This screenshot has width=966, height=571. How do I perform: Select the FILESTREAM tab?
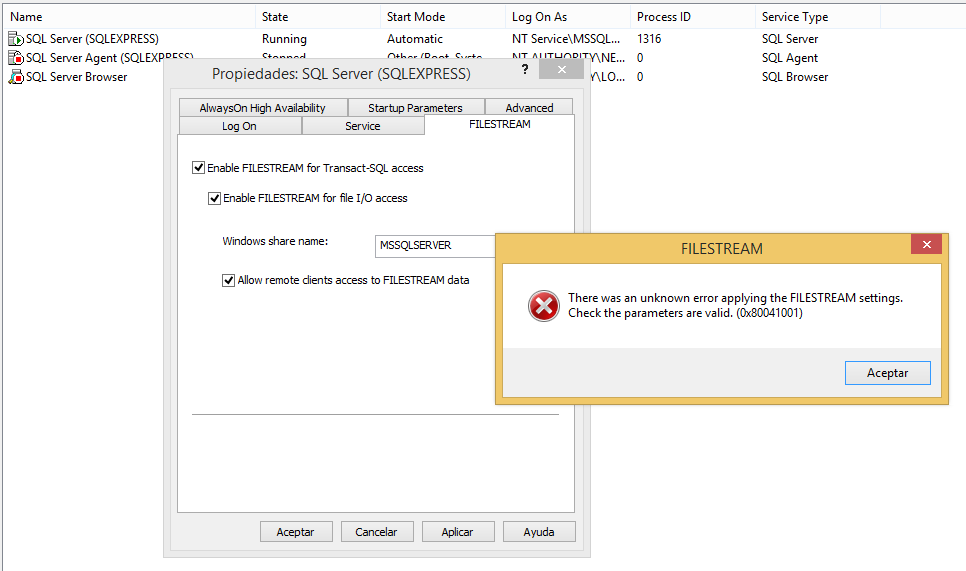[500, 124]
